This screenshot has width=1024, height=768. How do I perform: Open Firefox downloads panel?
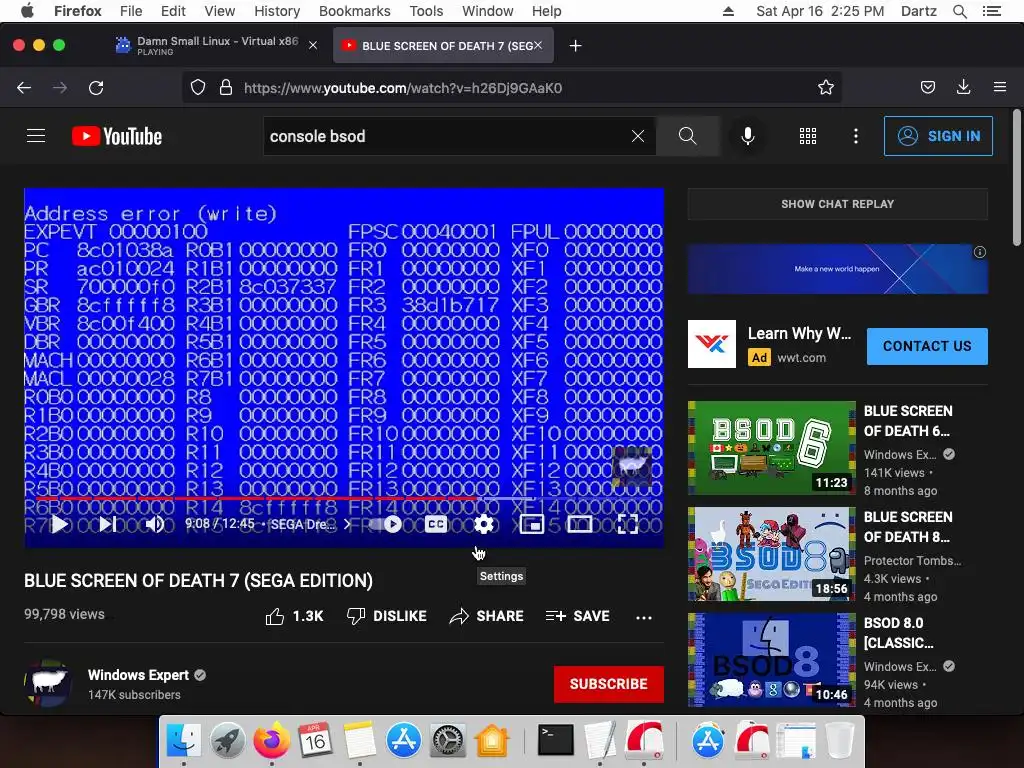tap(963, 88)
